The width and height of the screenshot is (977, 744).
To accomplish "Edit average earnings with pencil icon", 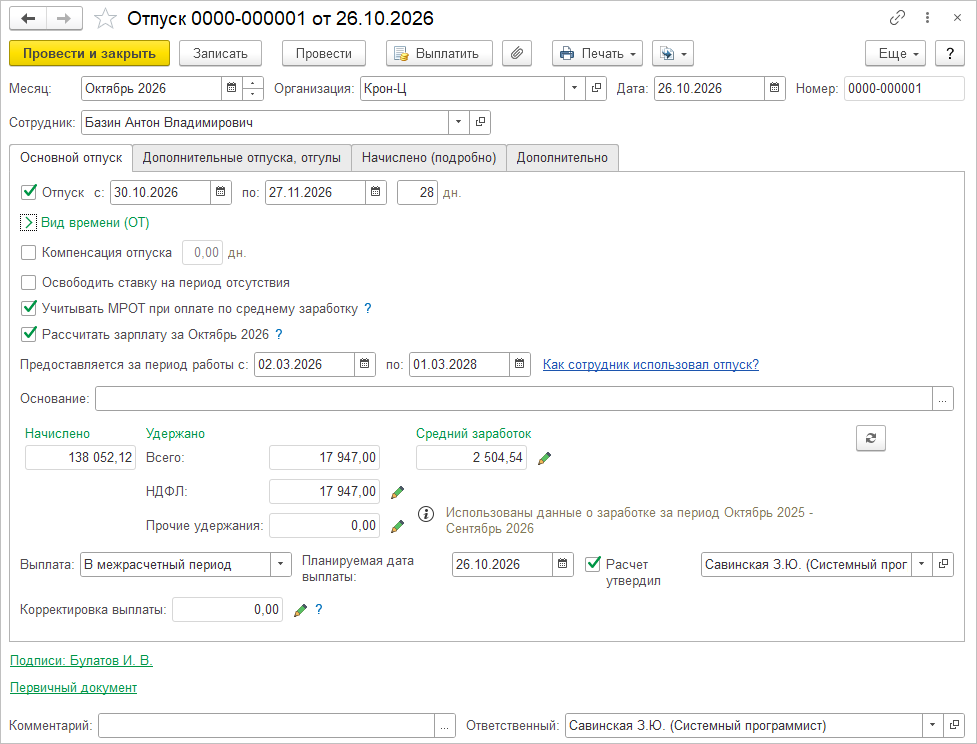I will point(545,459).
